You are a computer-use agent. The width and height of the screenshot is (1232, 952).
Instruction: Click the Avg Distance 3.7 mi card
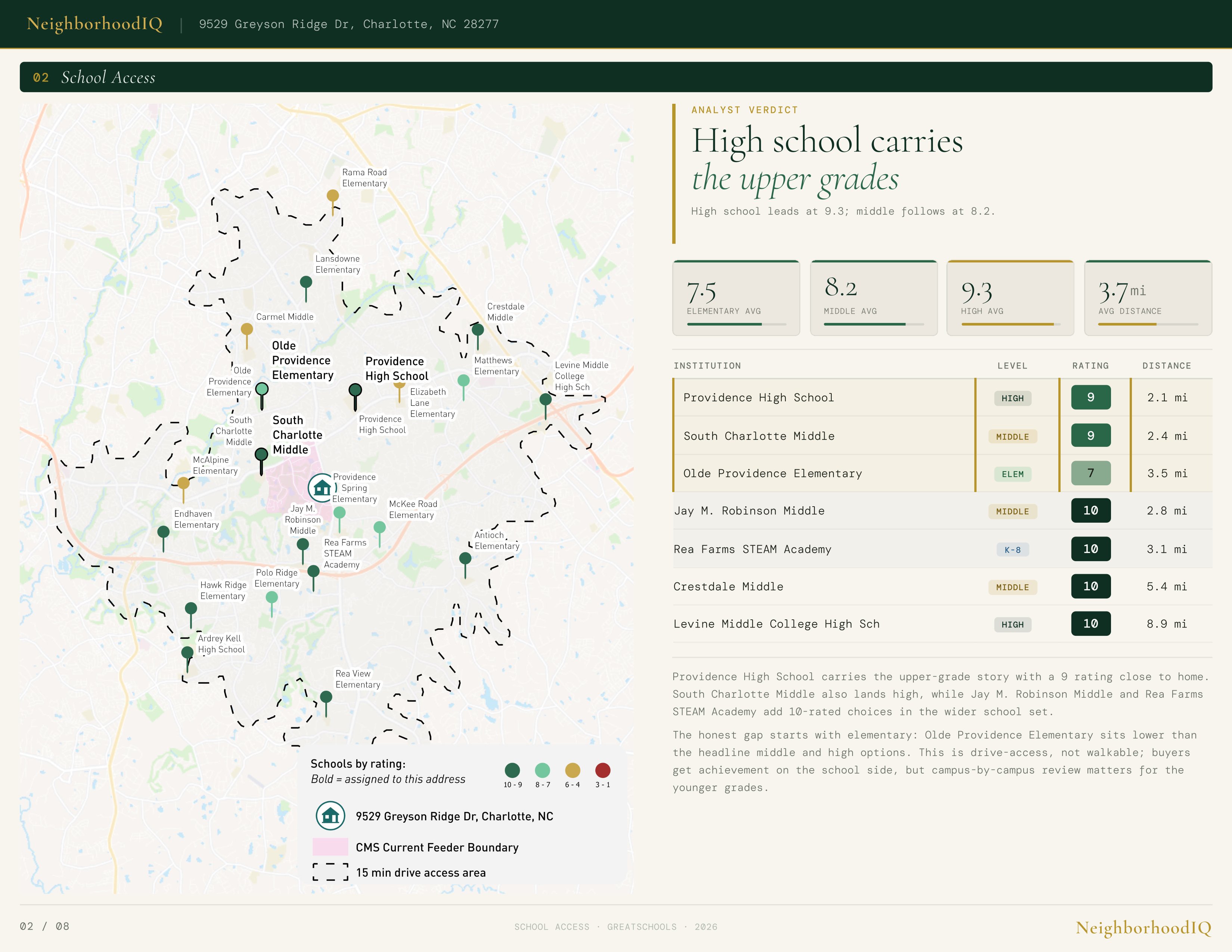[x=1148, y=298]
